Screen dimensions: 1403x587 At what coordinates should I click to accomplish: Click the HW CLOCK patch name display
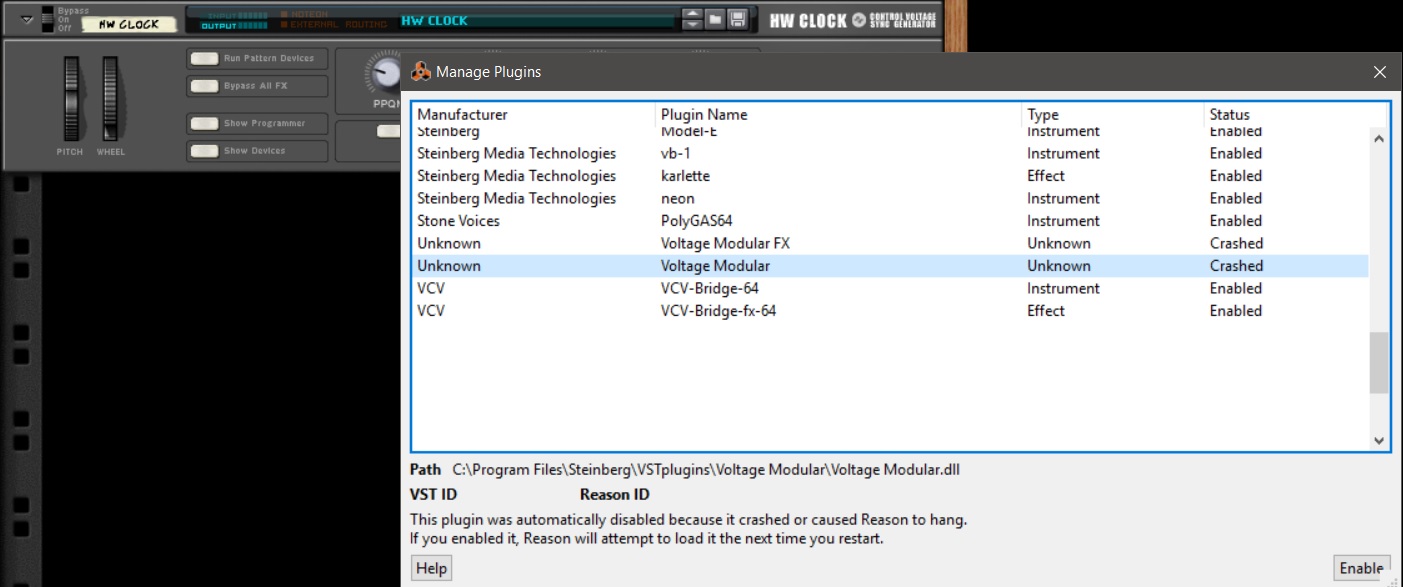click(x=535, y=20)
